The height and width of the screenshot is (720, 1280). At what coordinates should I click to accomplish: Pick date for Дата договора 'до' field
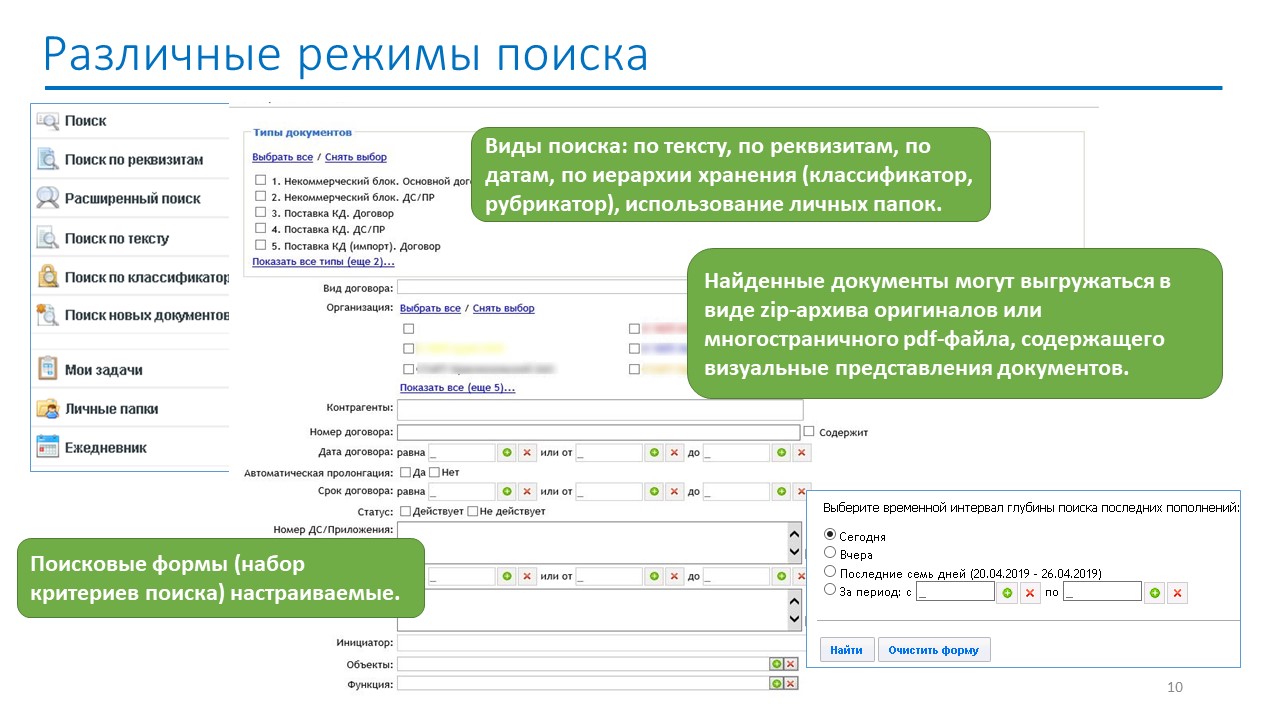[781, 453]
